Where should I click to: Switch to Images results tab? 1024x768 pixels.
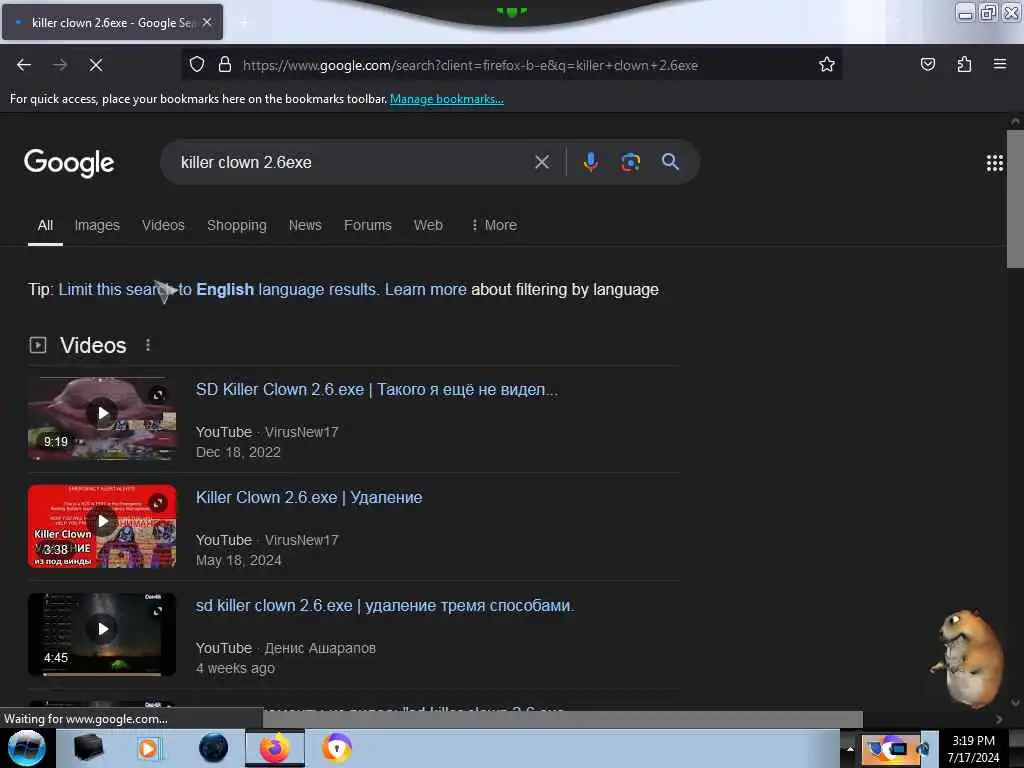click(97, 225)
